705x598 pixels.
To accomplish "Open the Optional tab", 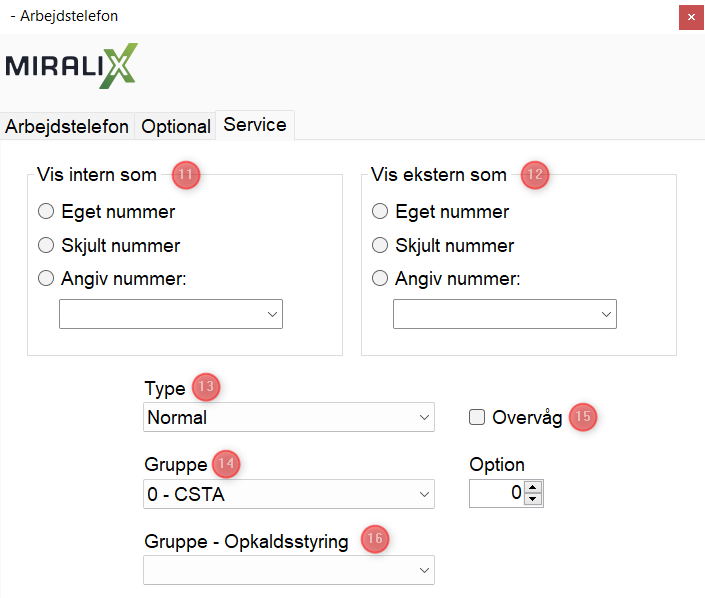I will (176, 127).
